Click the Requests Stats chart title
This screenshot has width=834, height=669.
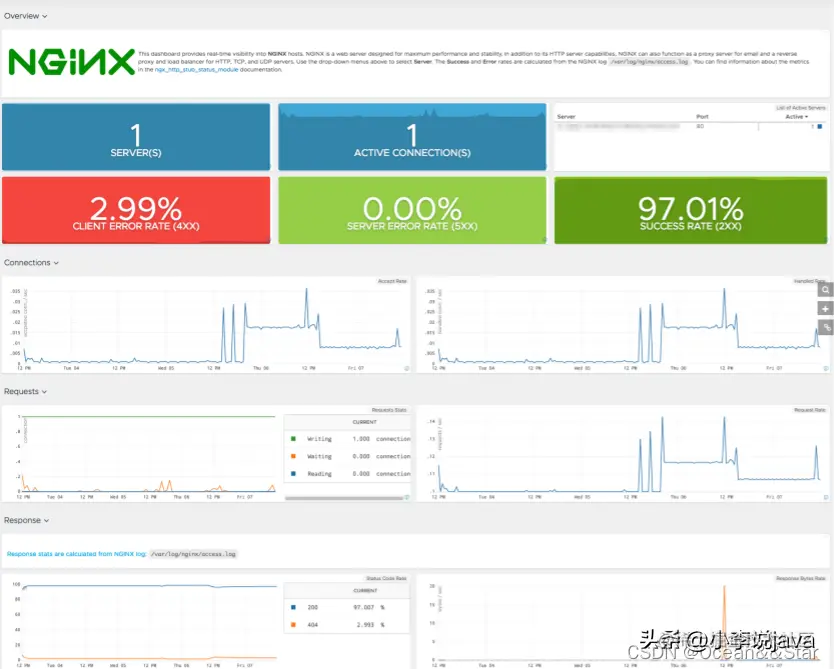[389, 410]
